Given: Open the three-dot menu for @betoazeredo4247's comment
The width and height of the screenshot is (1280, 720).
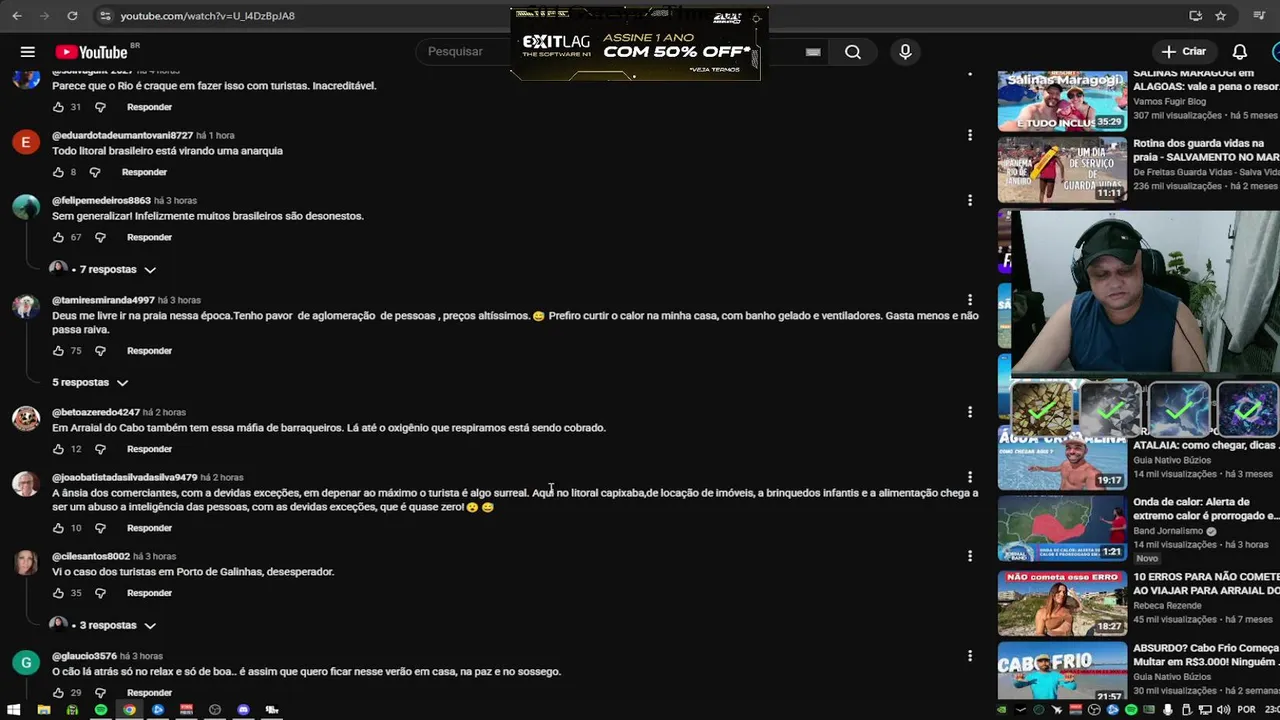Looking at the screenshot, I should pyautogui.click(x=969, y=412).
